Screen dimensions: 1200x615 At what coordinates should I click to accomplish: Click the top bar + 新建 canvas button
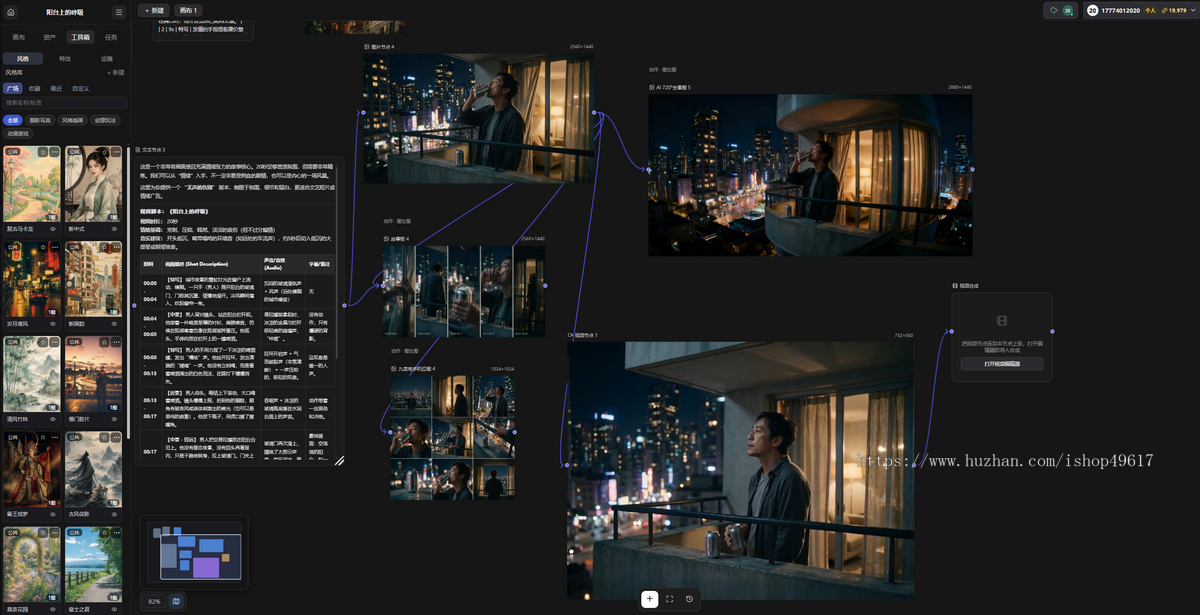click(154, 10)
